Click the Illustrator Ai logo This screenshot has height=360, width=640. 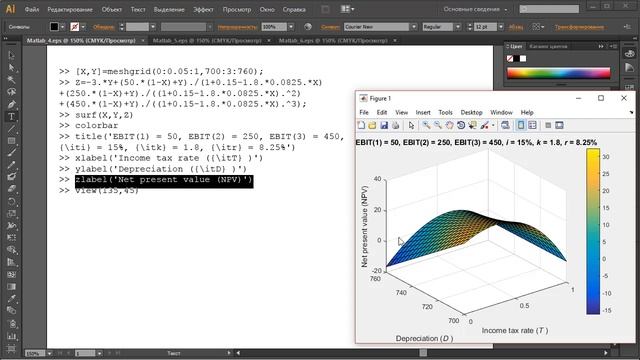tap(11, 9)
